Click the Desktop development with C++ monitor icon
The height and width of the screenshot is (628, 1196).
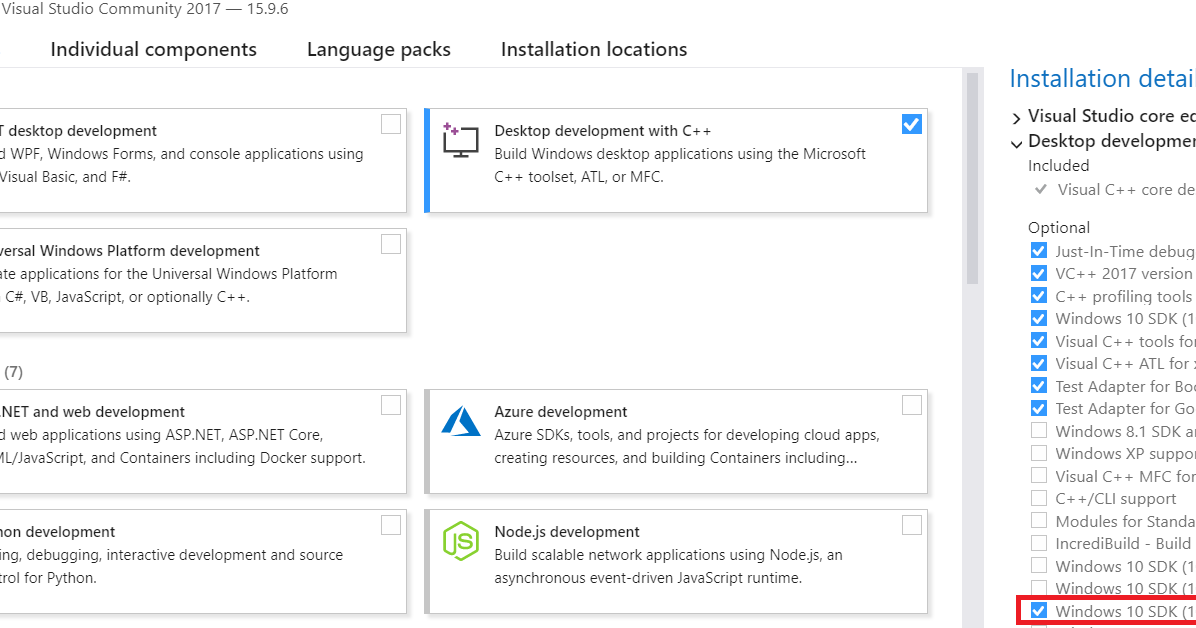(460, 140)
